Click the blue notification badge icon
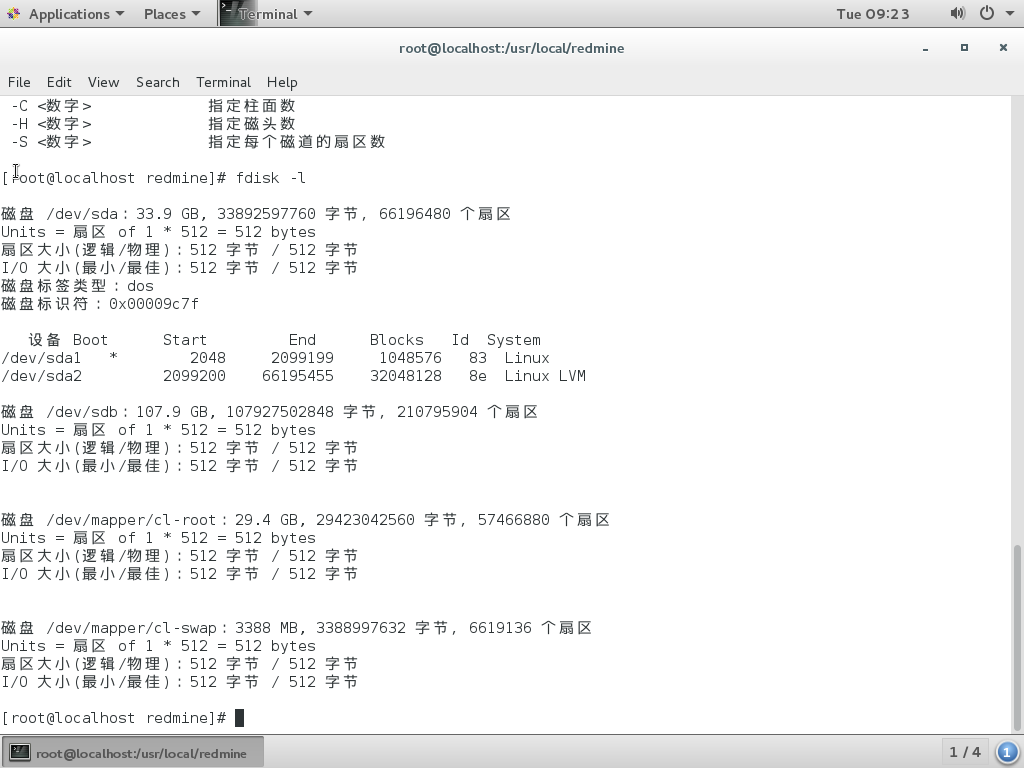1024x768 pixels. (1007, 752)
